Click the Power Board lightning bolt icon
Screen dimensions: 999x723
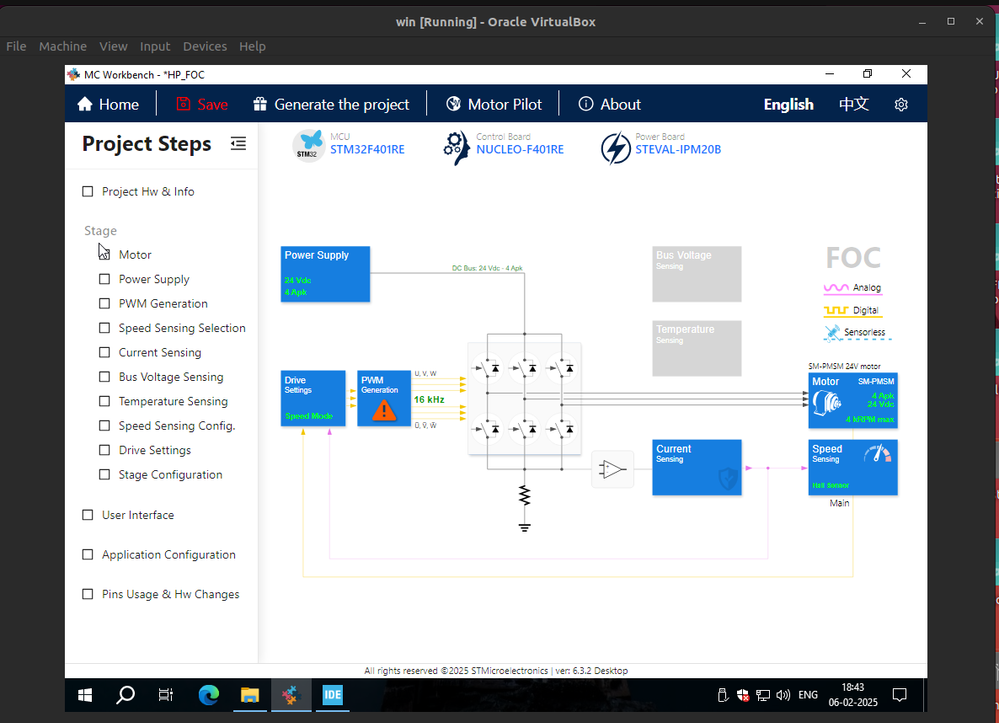(x=615, y=148)
